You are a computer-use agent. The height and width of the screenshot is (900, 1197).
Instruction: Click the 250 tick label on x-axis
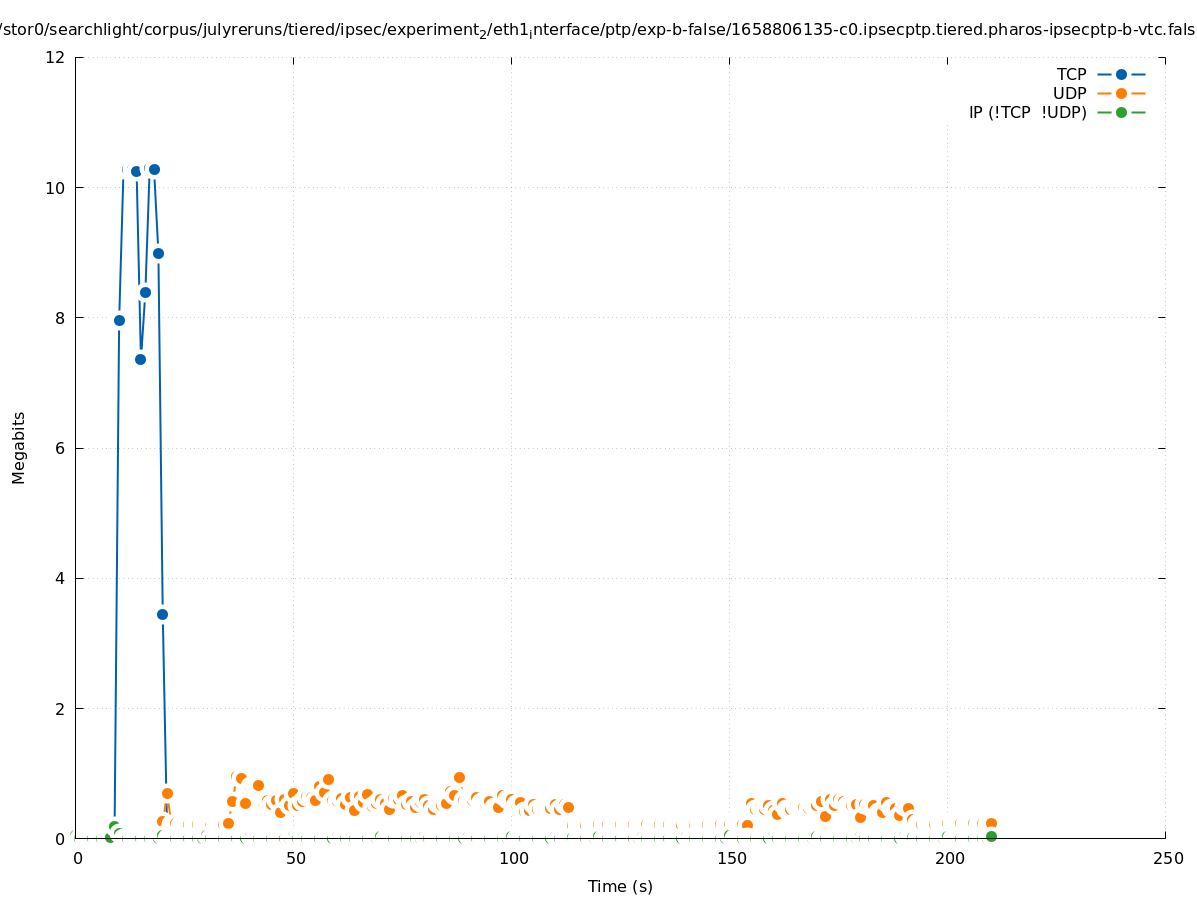[x=1166, y=858]
